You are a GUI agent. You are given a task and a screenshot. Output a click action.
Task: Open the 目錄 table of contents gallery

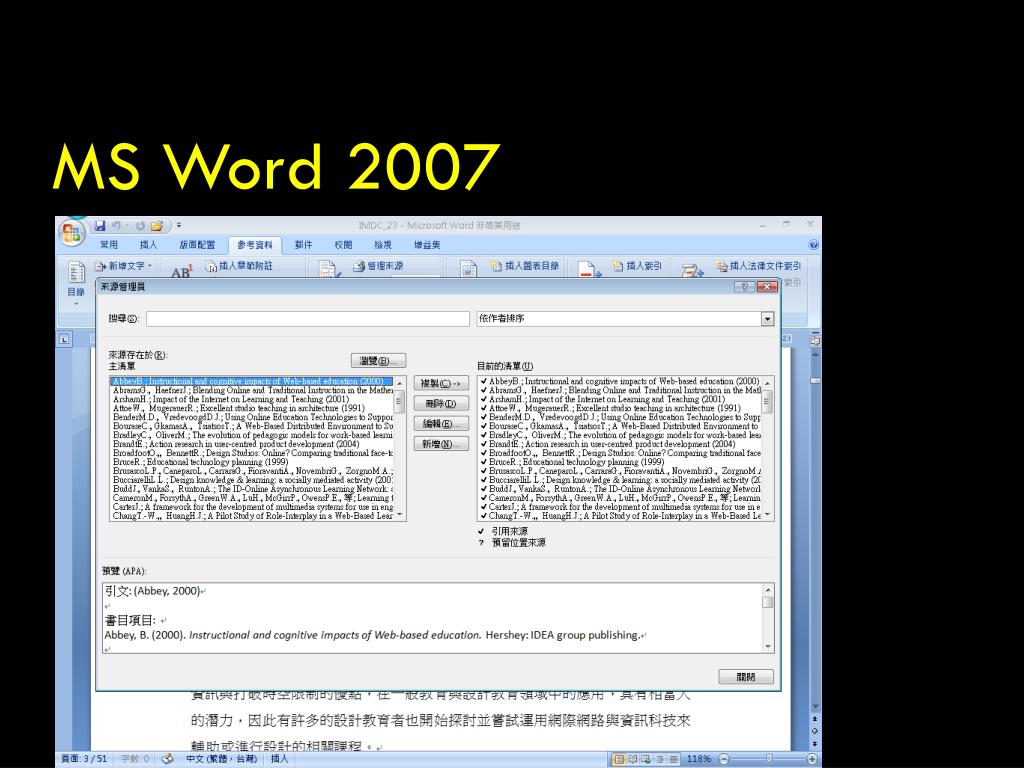[76, 282]
